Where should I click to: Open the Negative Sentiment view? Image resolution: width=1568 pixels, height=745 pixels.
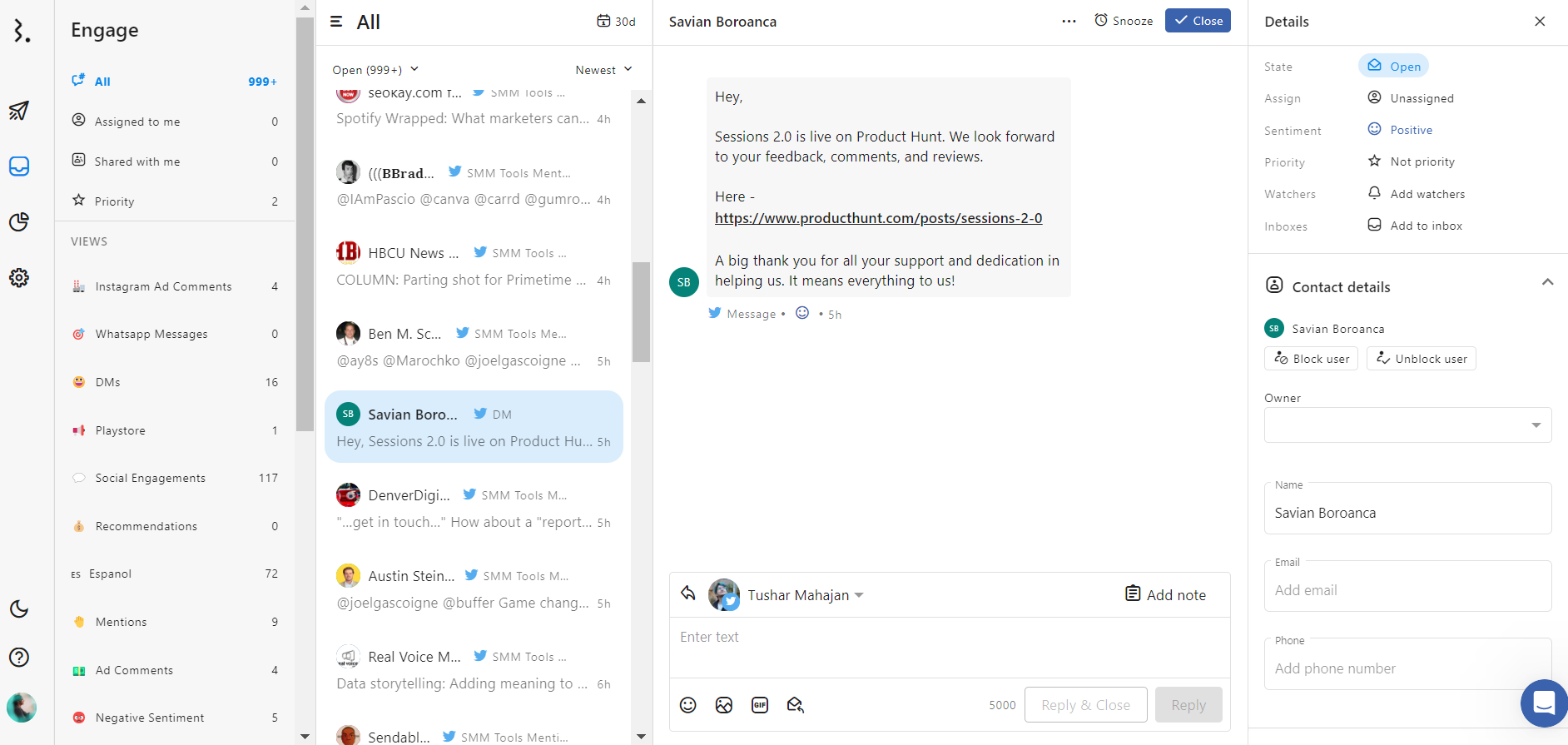tap(150, 718)
